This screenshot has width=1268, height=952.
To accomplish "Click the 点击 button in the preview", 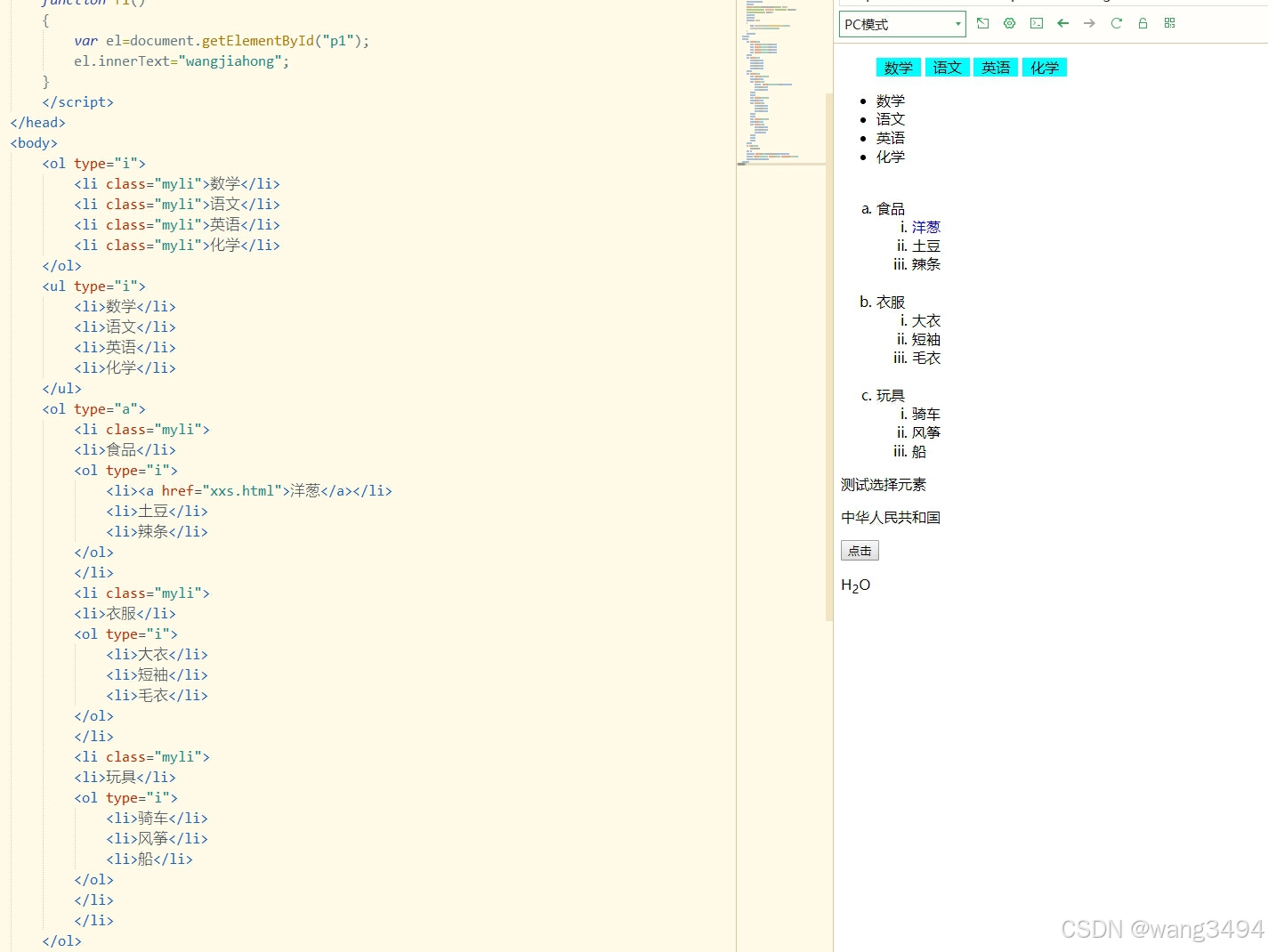I will tap(860, 551).
